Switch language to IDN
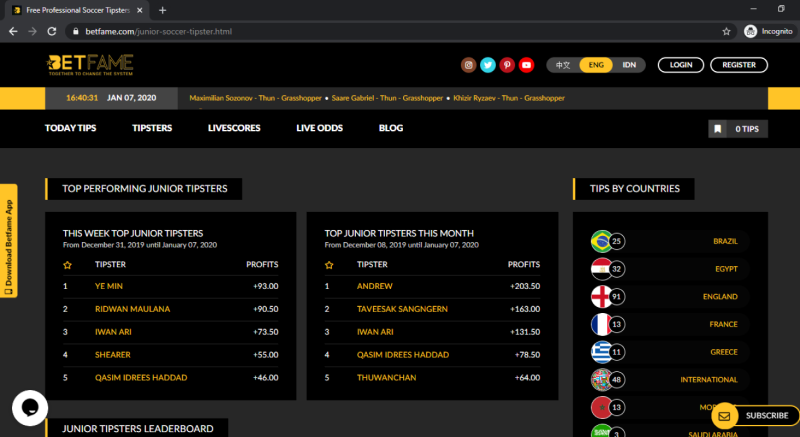This screenshot has width=800, height=437. [629, 65]
